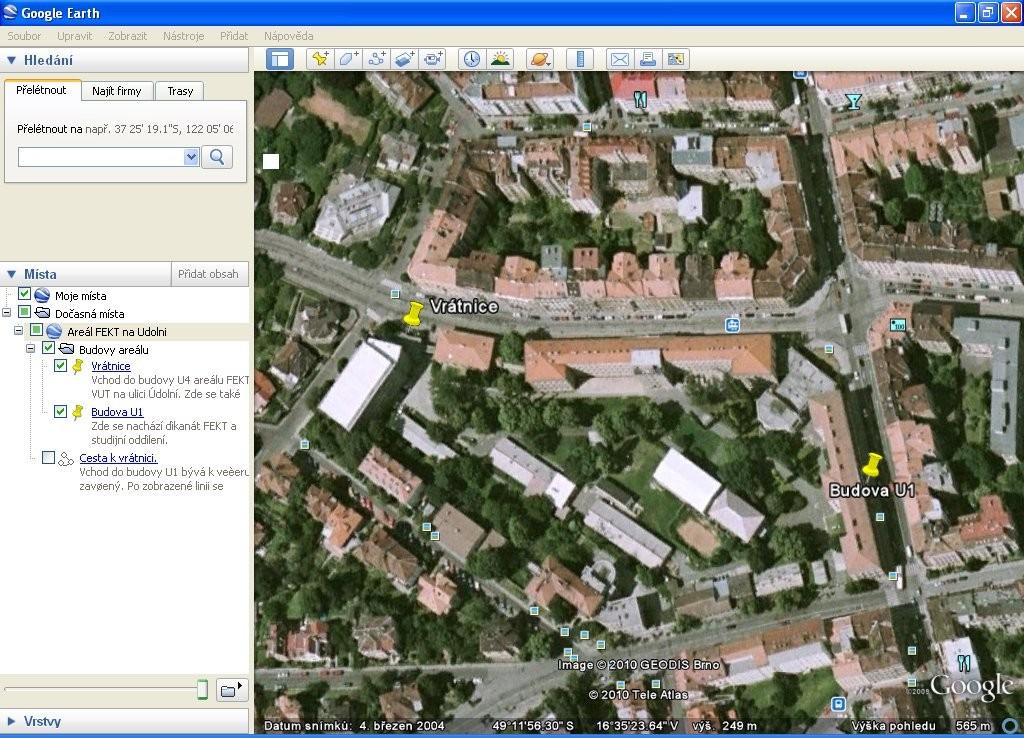This screenshot has height=738, width=1024.
Task: Collapse the Dočasná místa tree node
Action: 7,312
